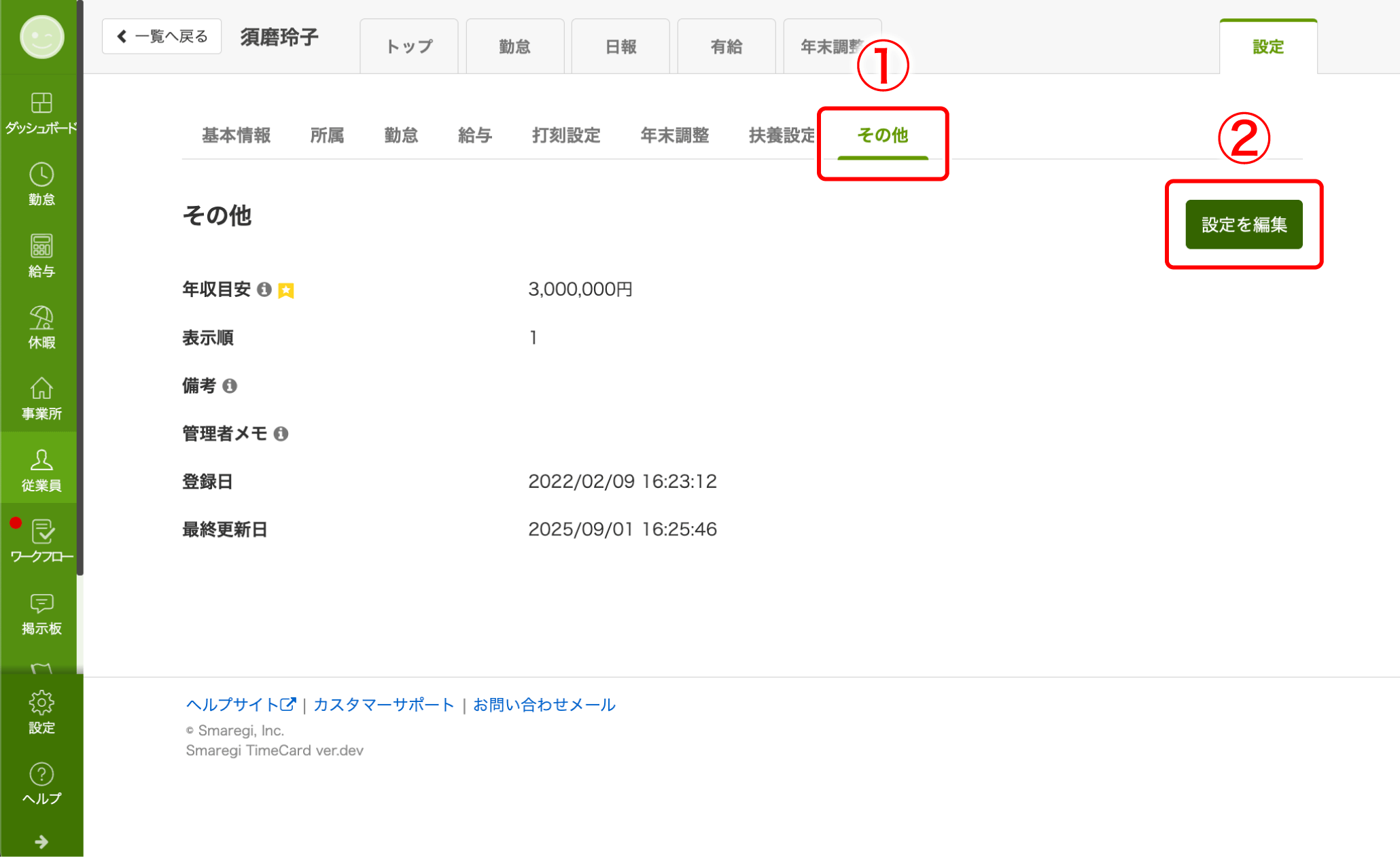Switch to the 日報 tab
This screenshot has height=857, width=1400.
click(620, 46)
